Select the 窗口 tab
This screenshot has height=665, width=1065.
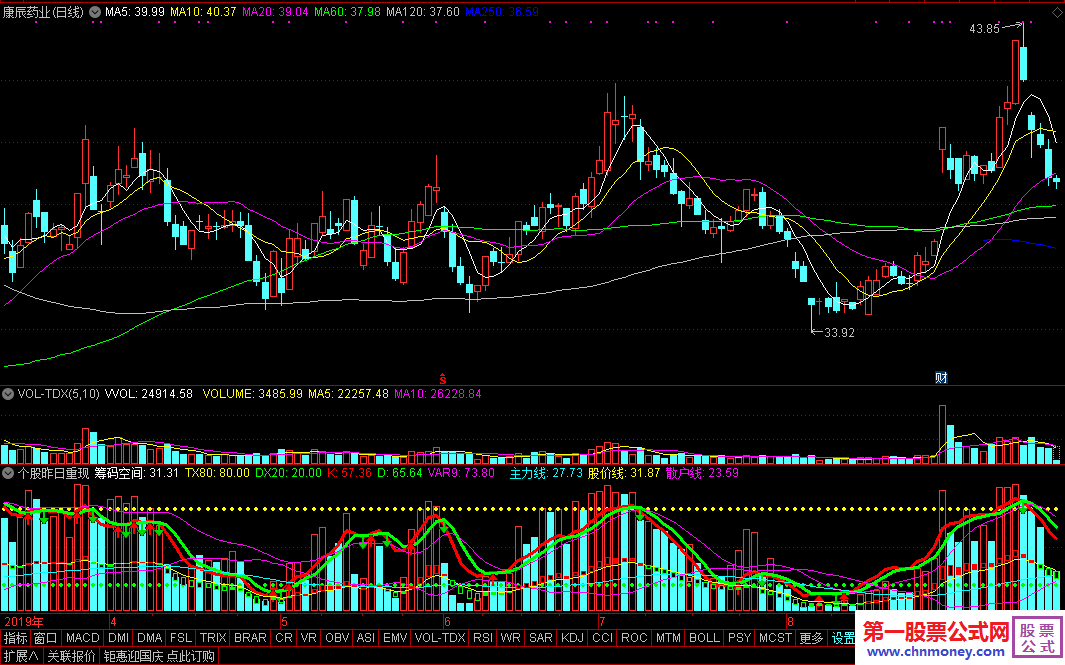[46, 639]
